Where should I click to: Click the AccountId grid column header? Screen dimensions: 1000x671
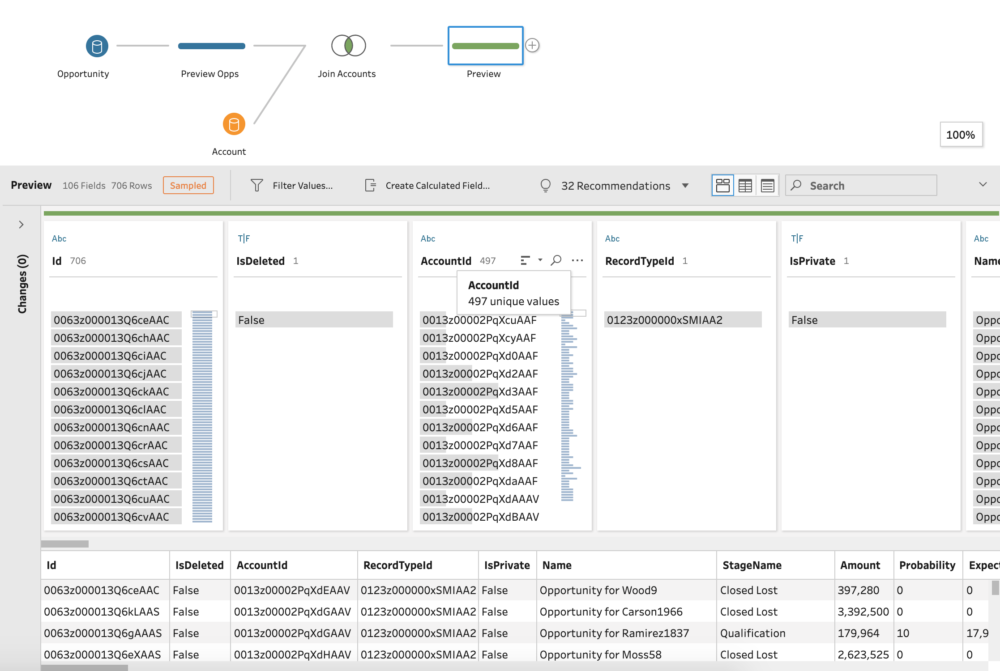coord(294,565)
